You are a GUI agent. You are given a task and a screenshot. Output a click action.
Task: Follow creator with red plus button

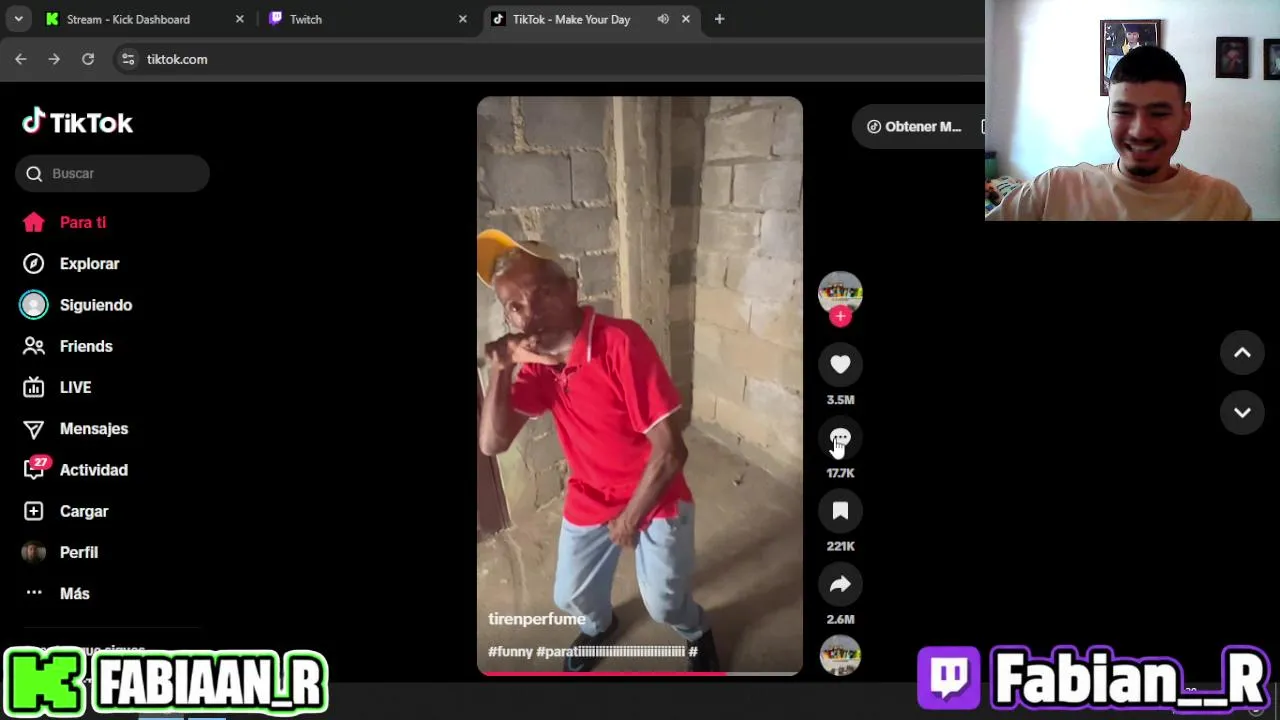[840, 316]
